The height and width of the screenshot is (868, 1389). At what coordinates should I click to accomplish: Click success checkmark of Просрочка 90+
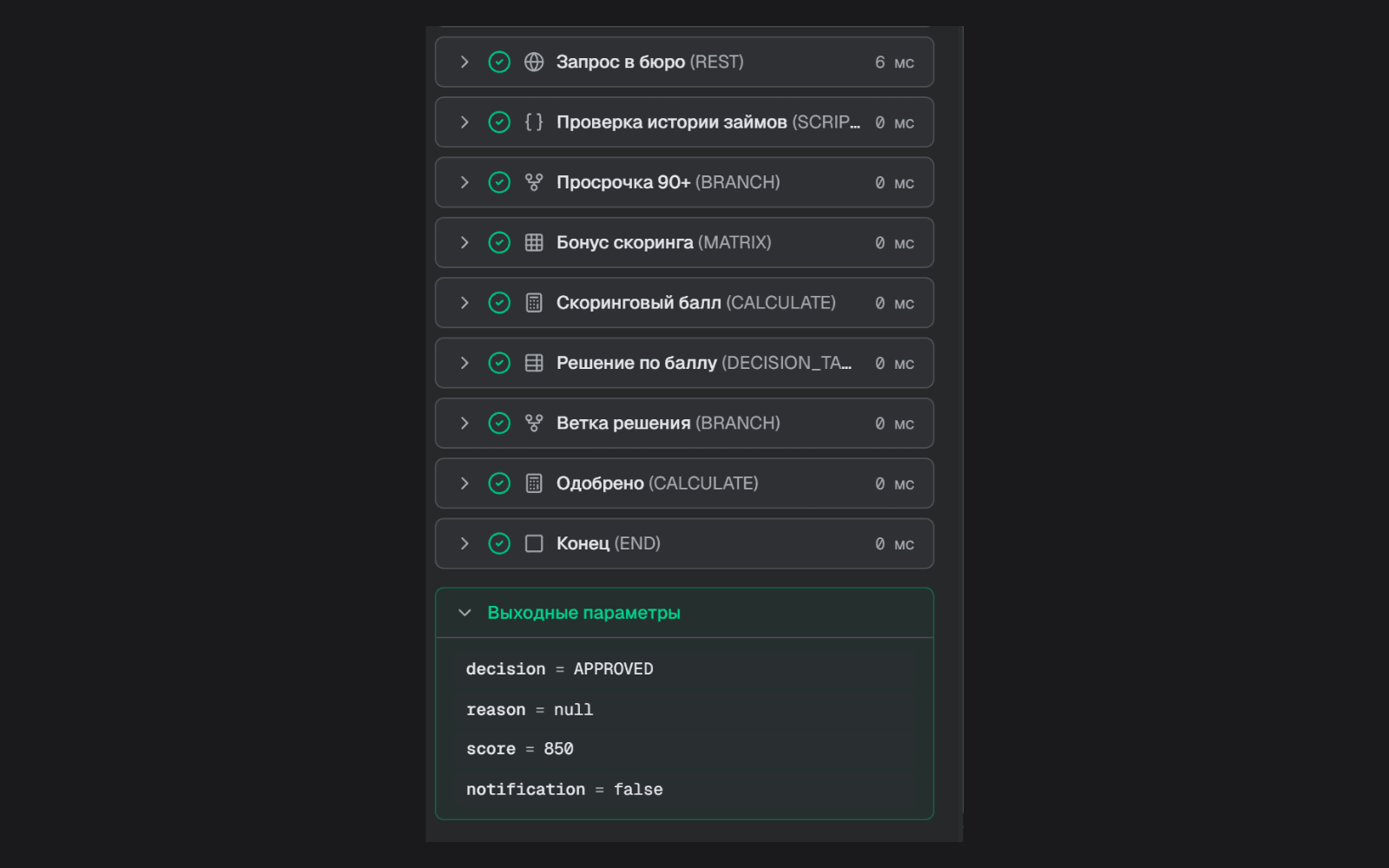(499, 182)
